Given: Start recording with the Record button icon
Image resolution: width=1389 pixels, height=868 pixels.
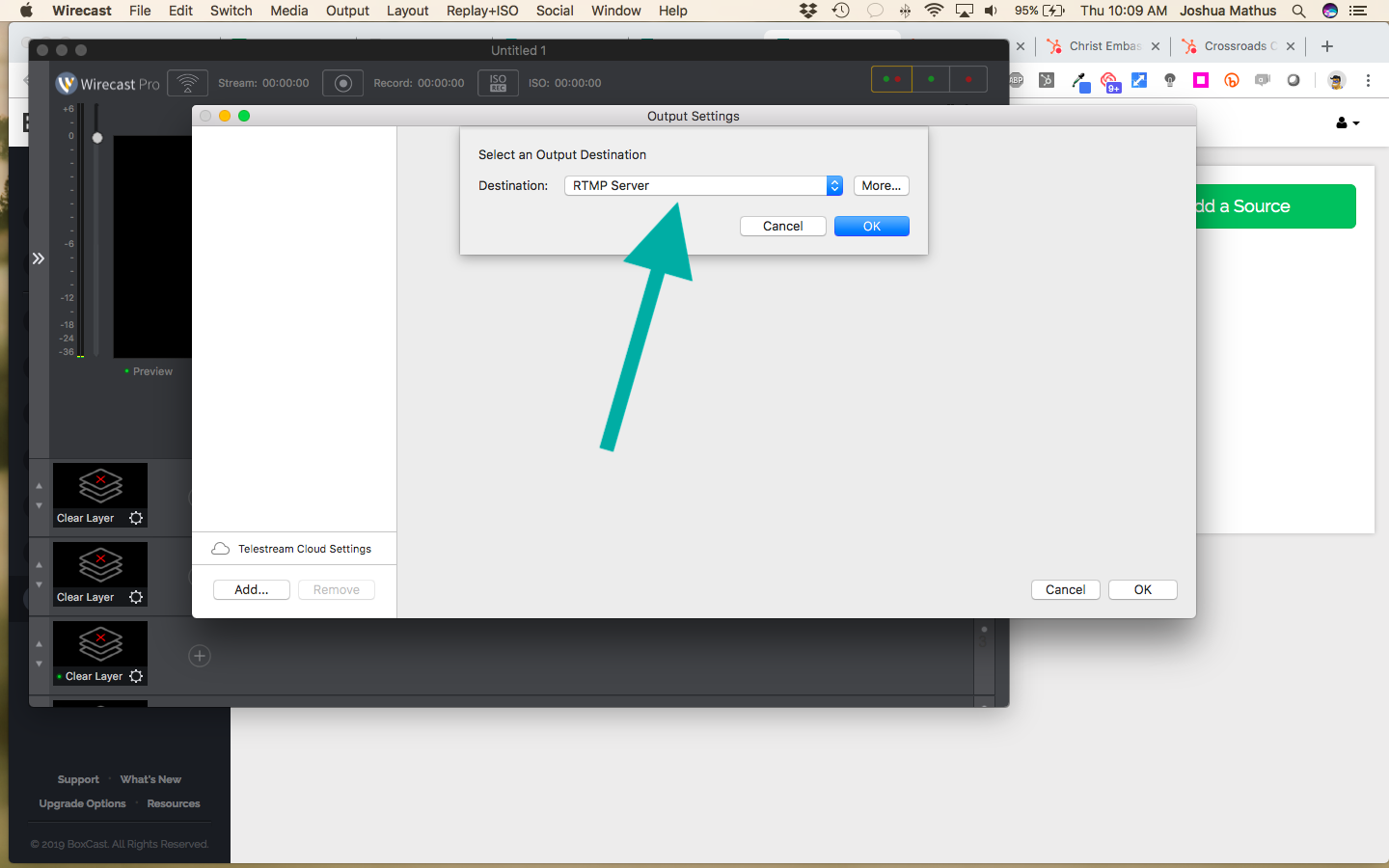Looking at the screenshot, I should (x=342, y=83).
